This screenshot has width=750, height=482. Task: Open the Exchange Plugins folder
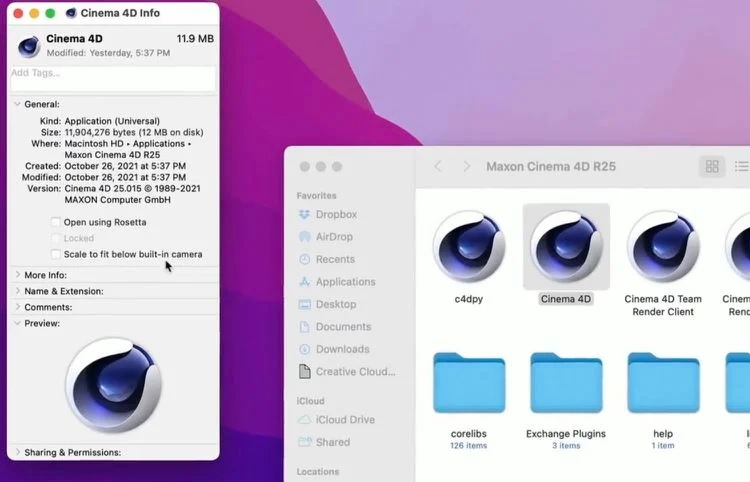(x=565, y=383)
